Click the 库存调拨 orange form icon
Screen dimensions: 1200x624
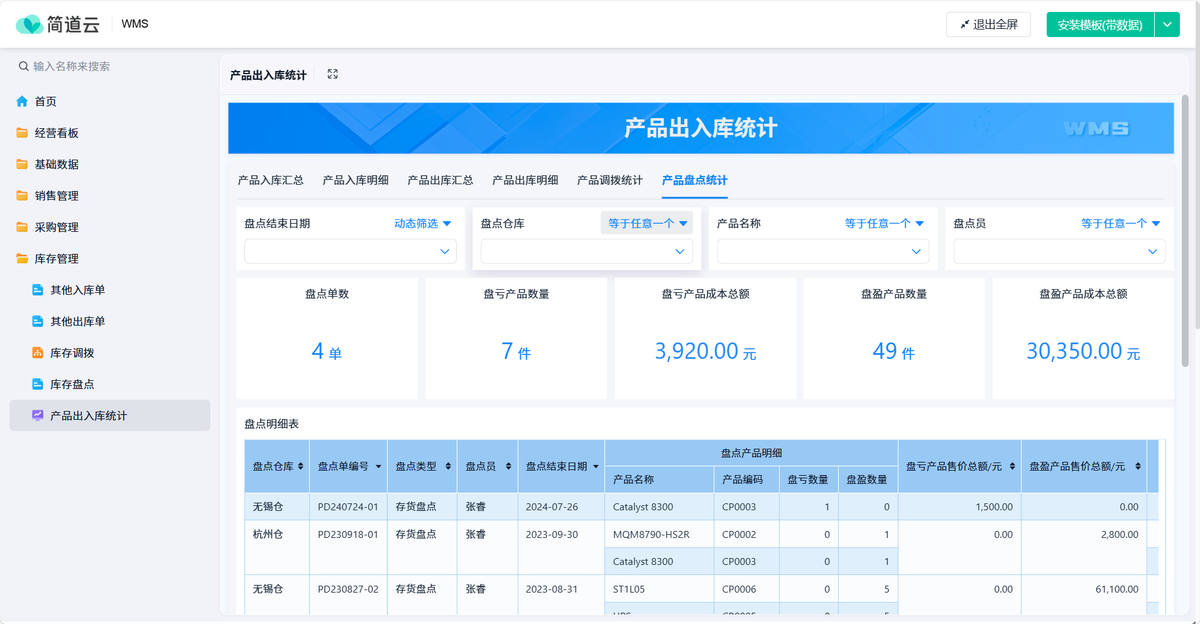point(38,353)
